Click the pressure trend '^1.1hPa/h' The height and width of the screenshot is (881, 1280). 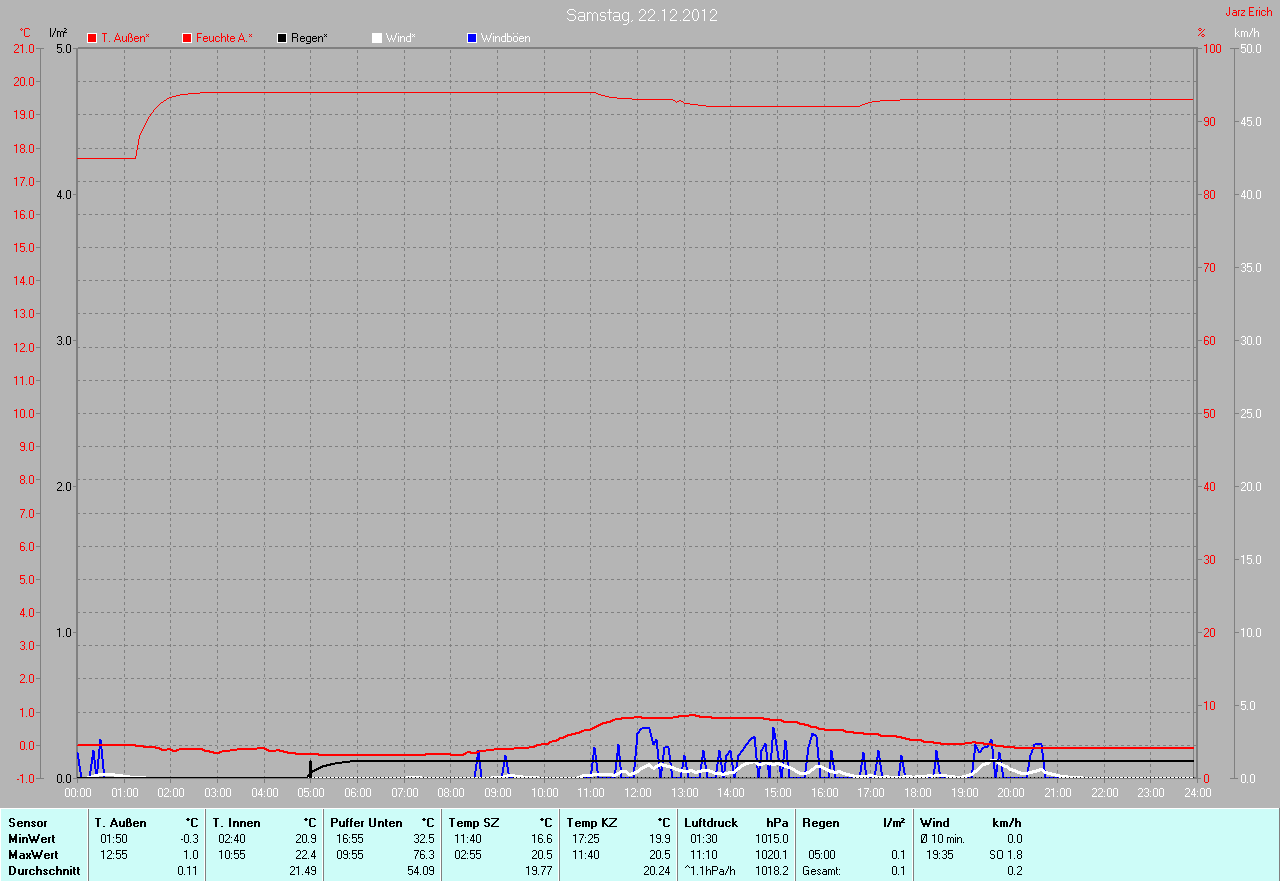pos(710,871)
